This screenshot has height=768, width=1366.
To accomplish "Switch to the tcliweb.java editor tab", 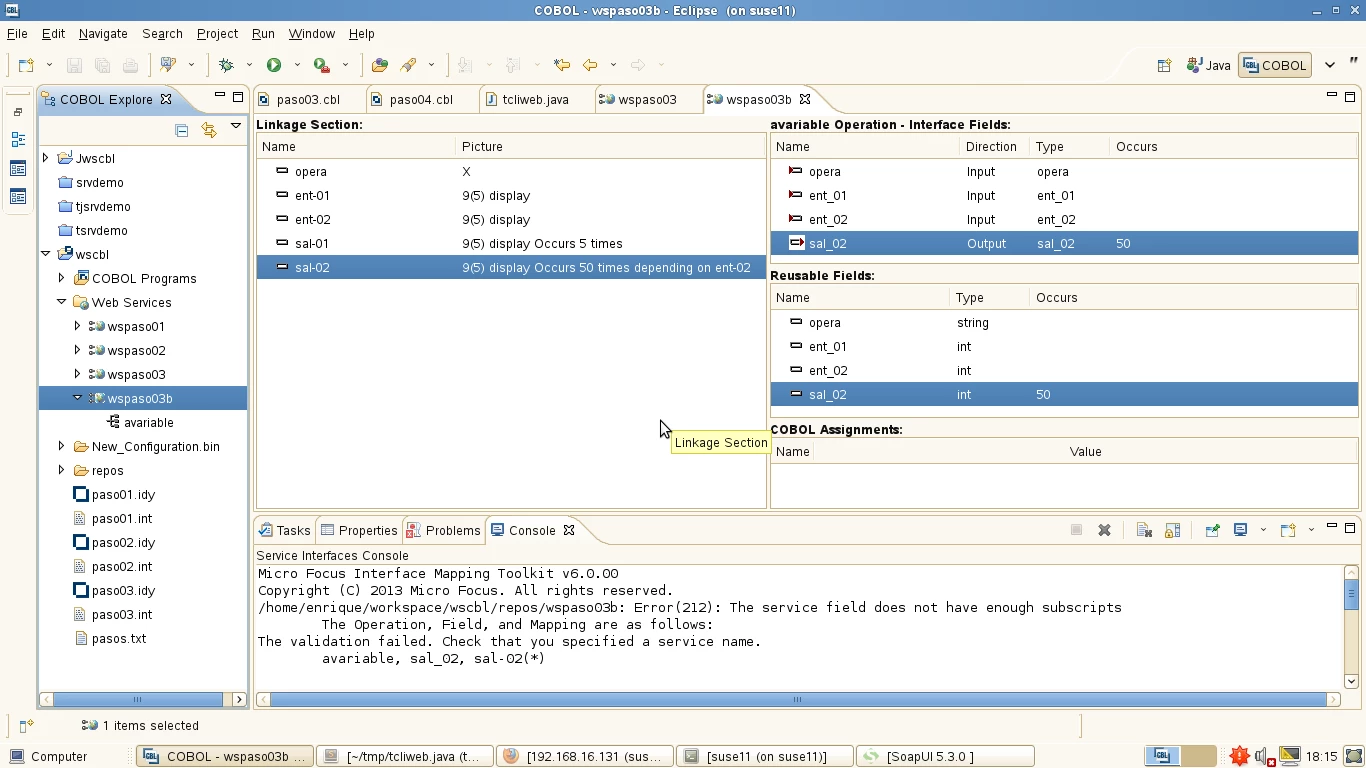I will [x=536, y=99].
